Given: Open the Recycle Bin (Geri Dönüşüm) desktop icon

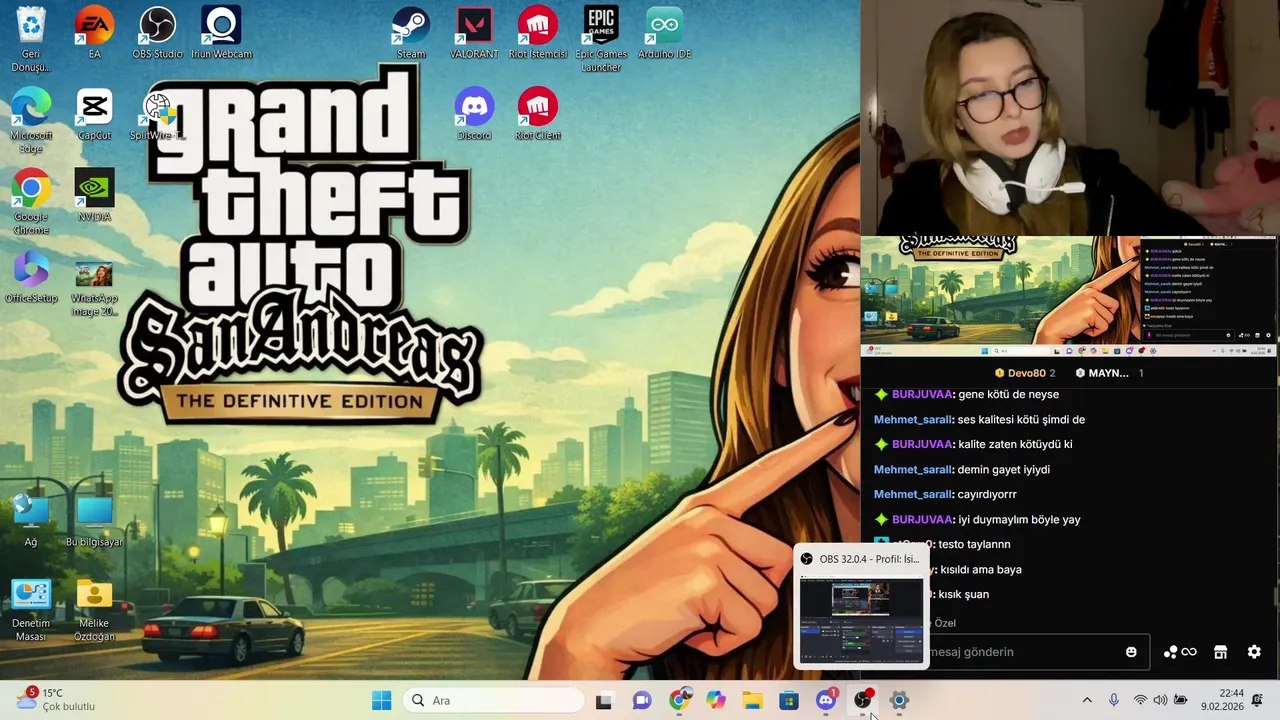Looking at the screenshot, I should tap(31, 40).
